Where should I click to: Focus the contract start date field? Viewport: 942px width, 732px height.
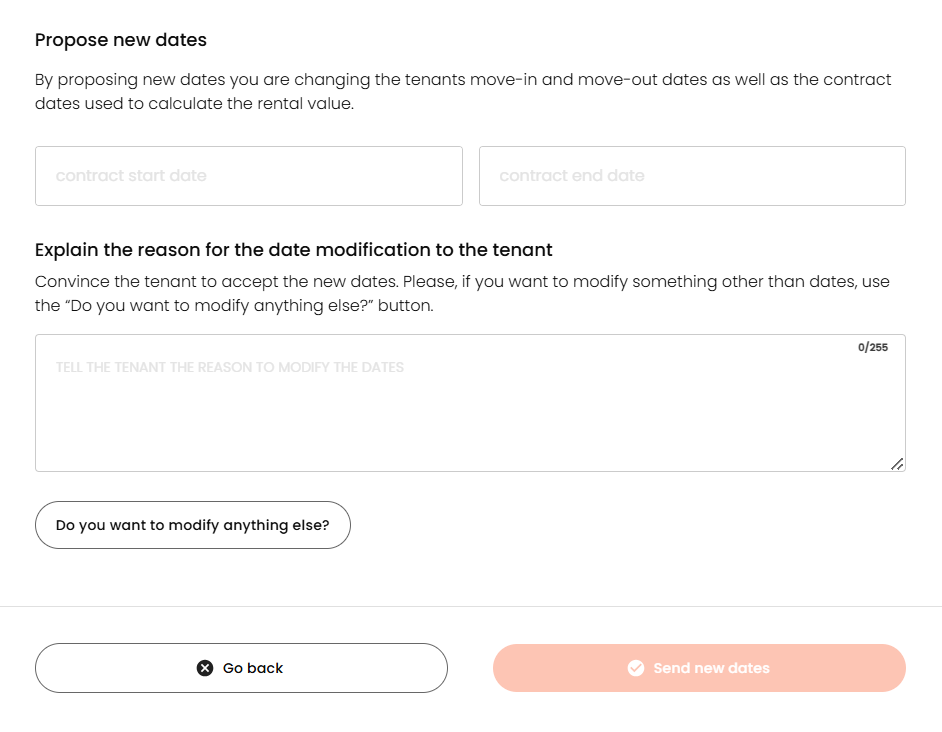click(x=249, y=176)
